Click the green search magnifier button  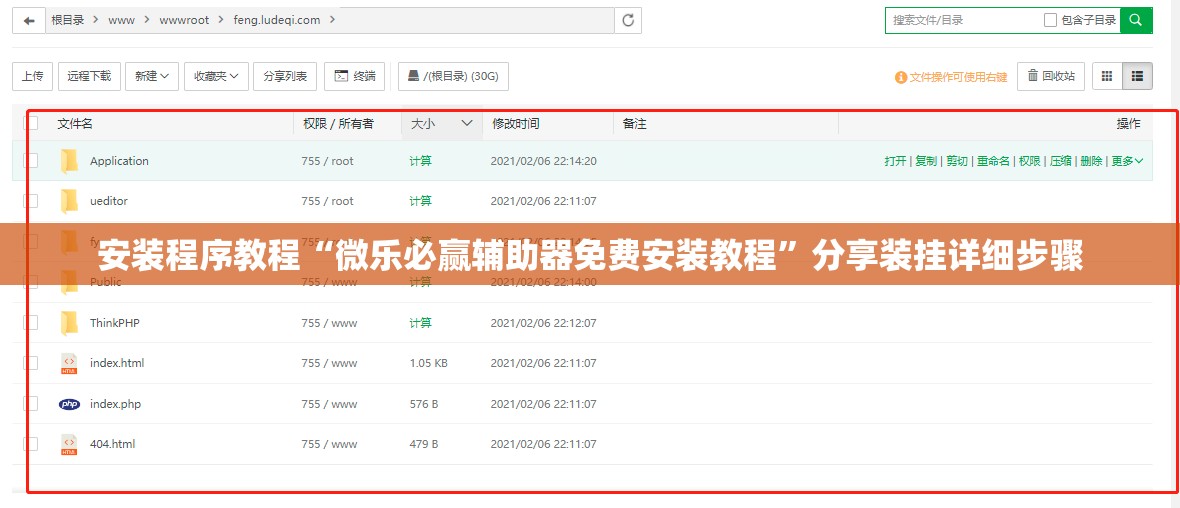1136,20
